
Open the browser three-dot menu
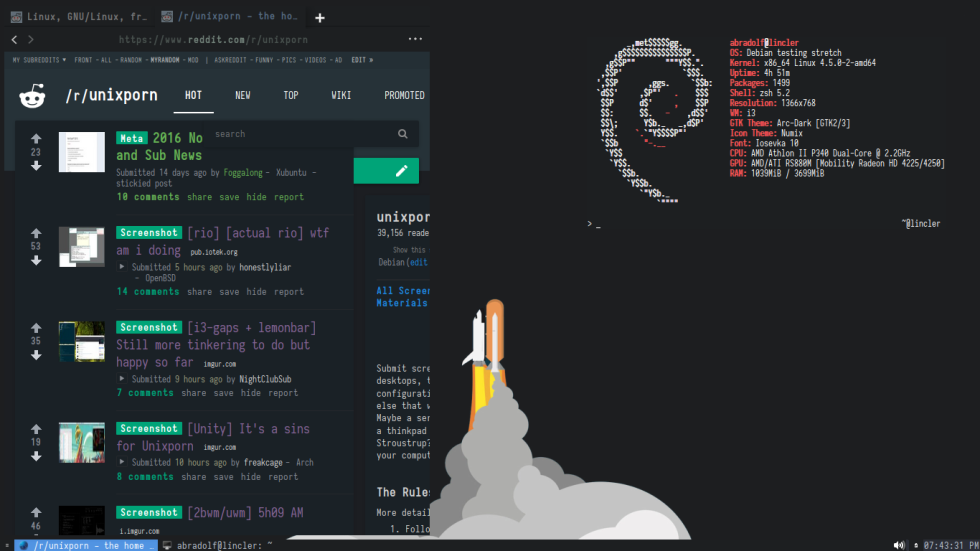coord(415,39)
